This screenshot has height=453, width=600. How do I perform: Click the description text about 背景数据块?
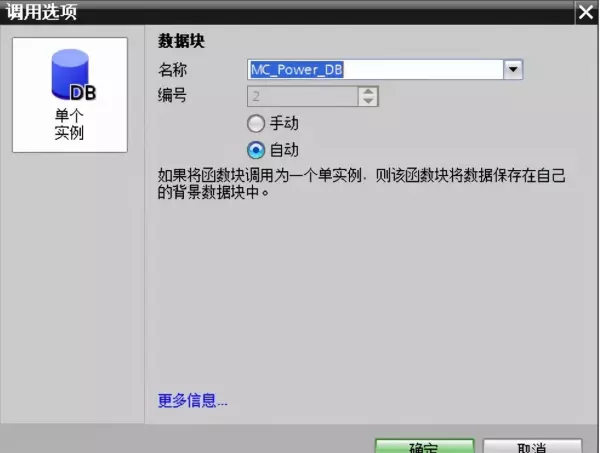pos(362,184)
